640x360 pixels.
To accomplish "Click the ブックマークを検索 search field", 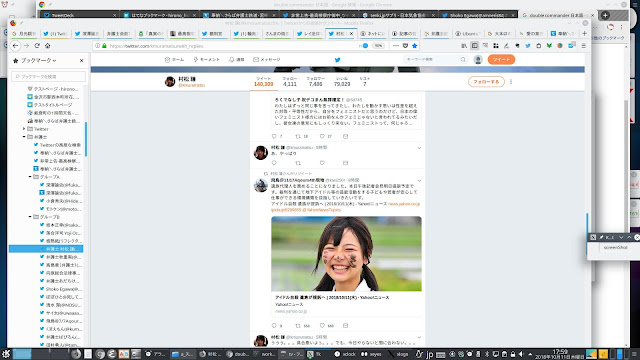I will pos(49,76).
